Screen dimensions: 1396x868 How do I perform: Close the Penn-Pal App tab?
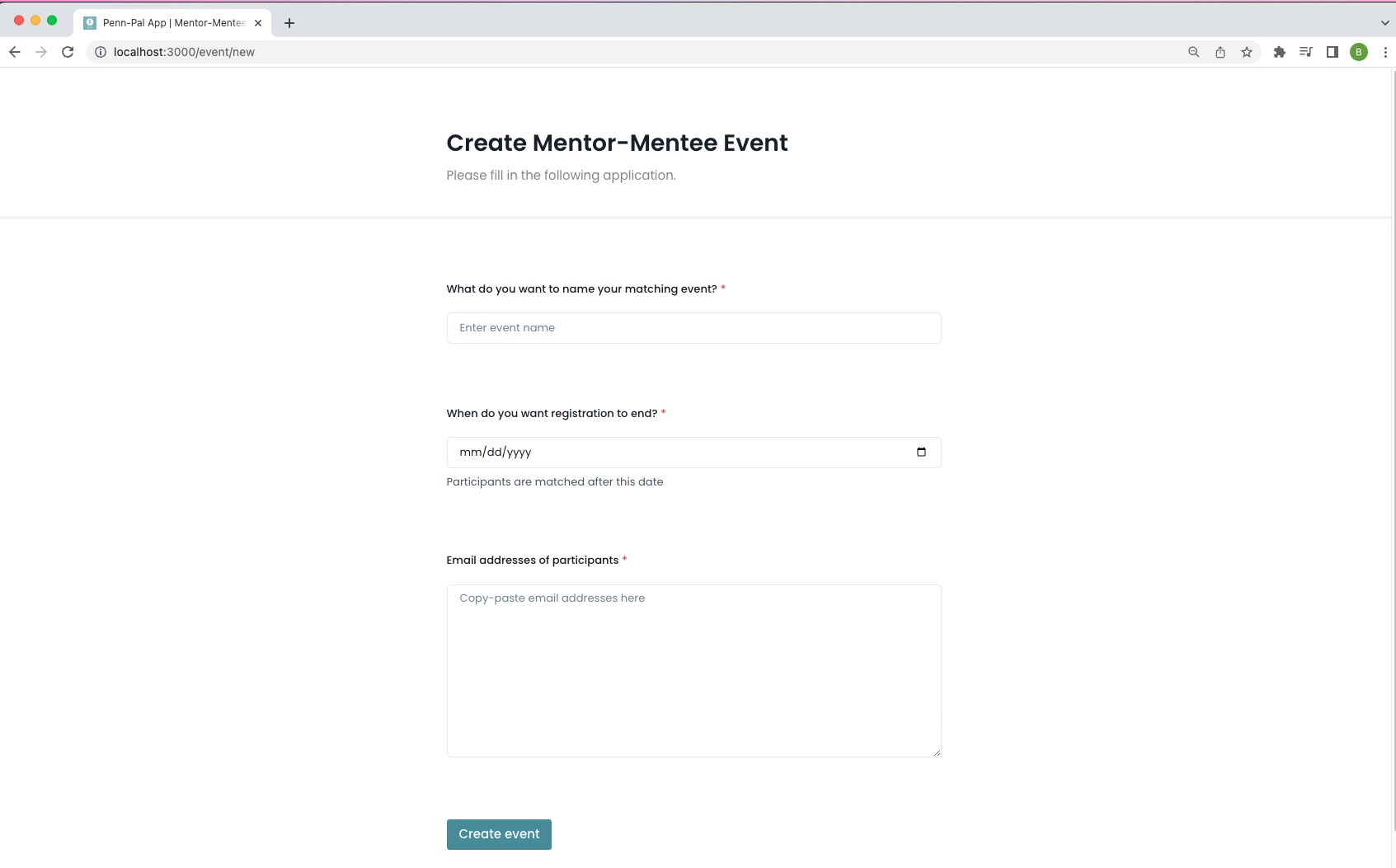[x=258, y=23]
